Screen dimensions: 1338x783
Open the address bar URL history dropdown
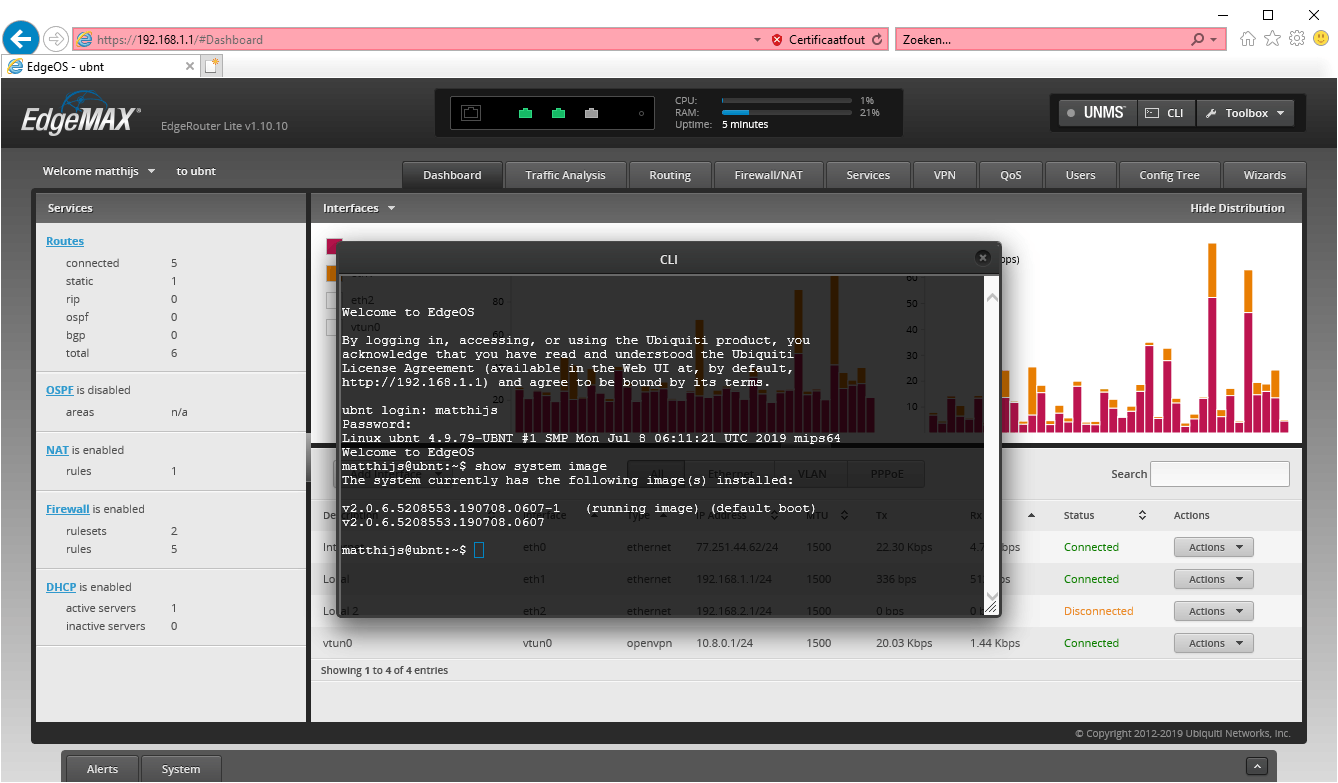pos(757,40)
